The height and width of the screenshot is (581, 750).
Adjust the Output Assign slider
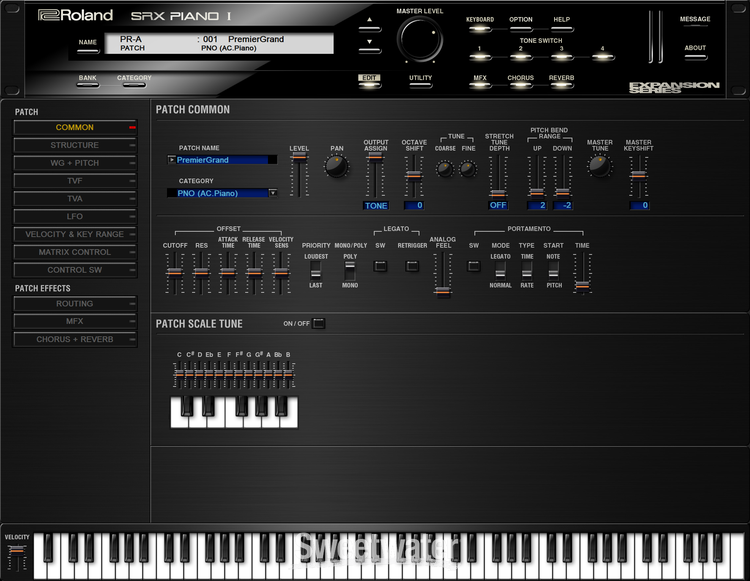[x=375, y=157]
